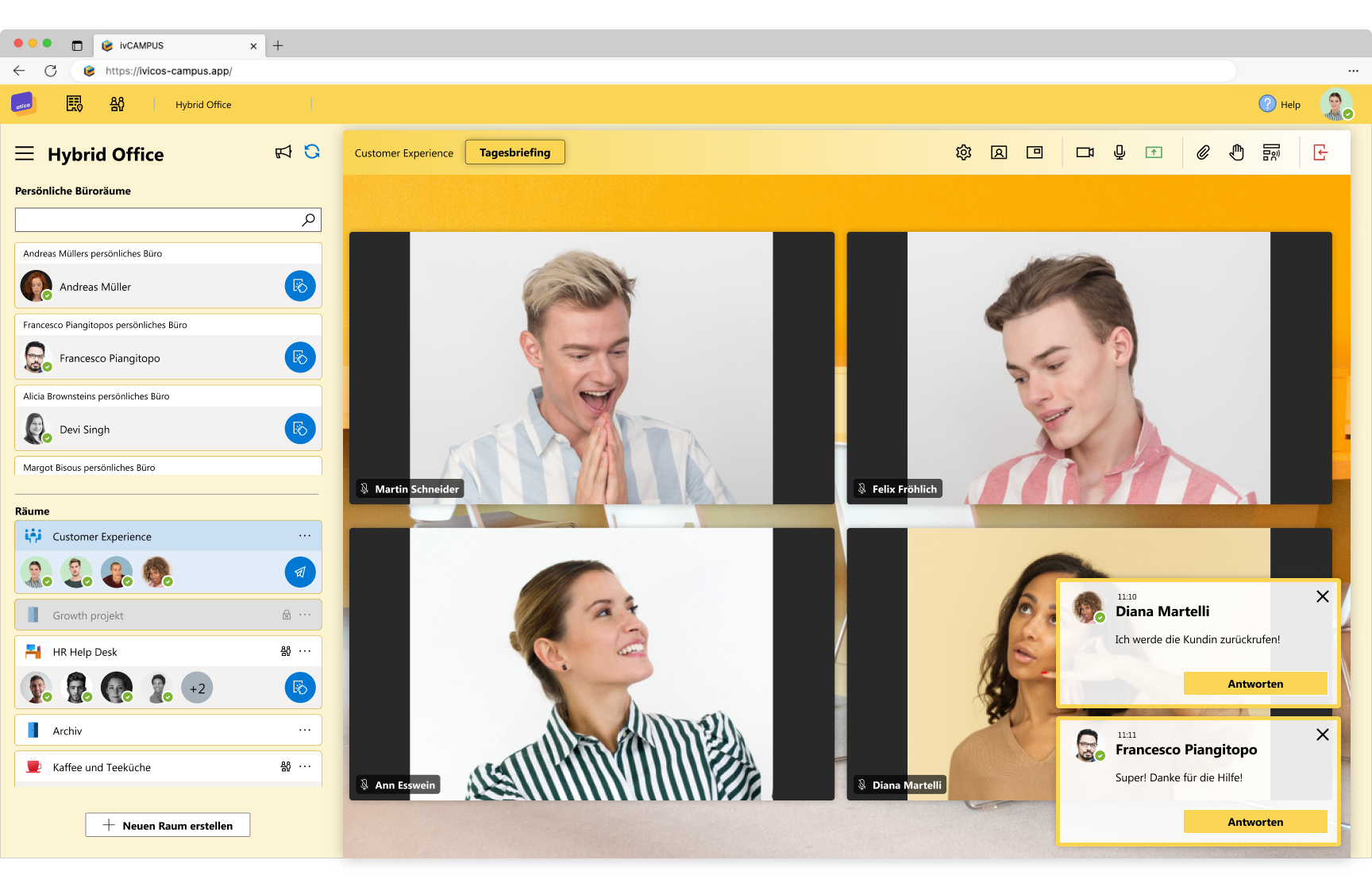Select the Customer Experience room tab
Viewport: 1372px width, 887px height.
(x=403, y=152)
